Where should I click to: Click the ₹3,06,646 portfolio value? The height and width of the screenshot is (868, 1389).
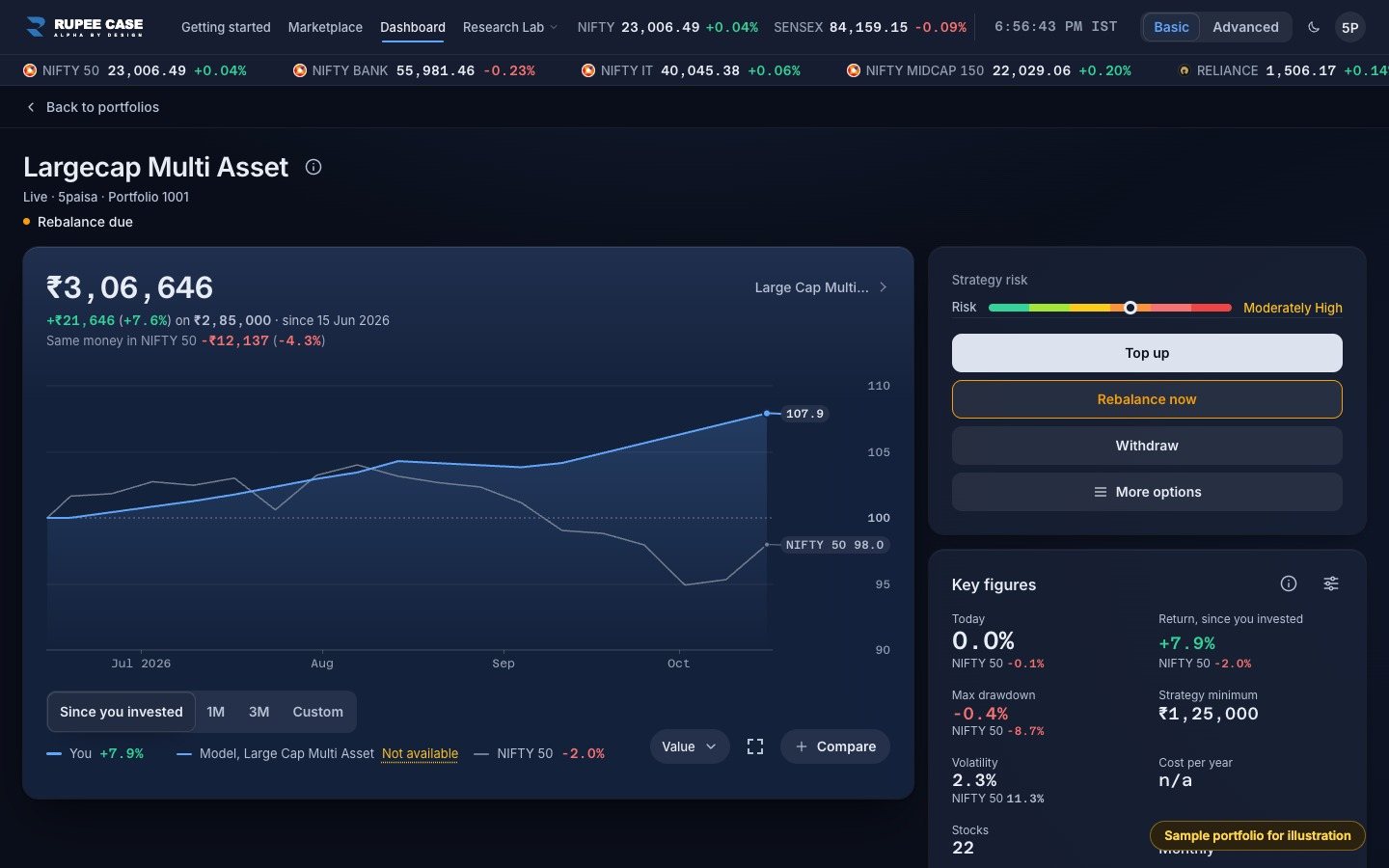point(130,287)
